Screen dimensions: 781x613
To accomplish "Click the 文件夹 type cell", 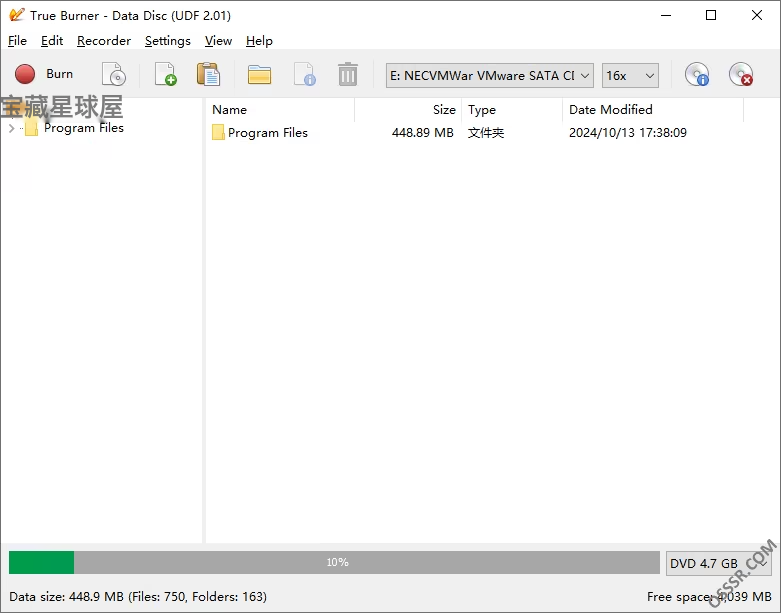I will pos(486,132).
